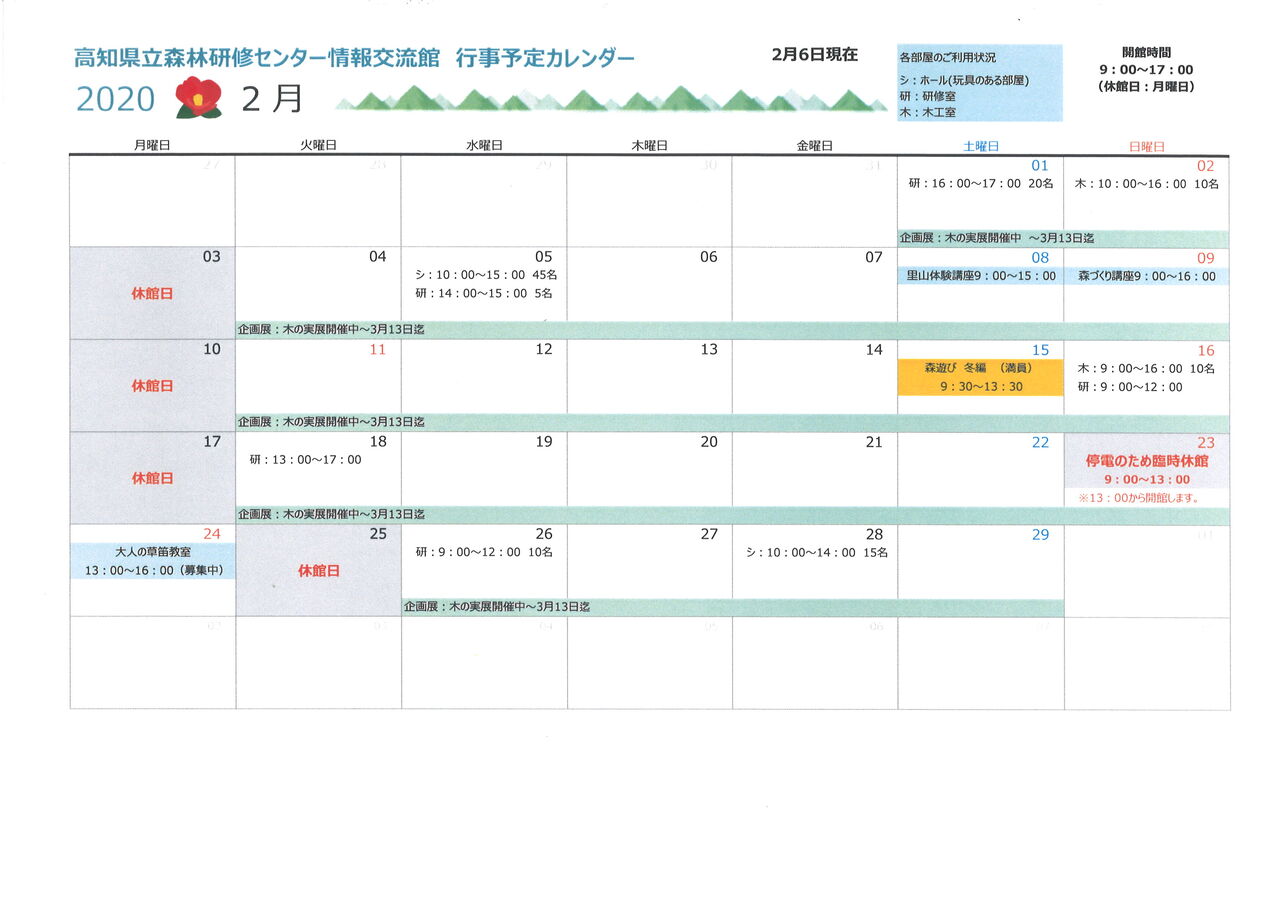Click the 木曜日 column header
Image resolution: width=1280 pixels, height=905 pixels.
(x=649, y=146)
